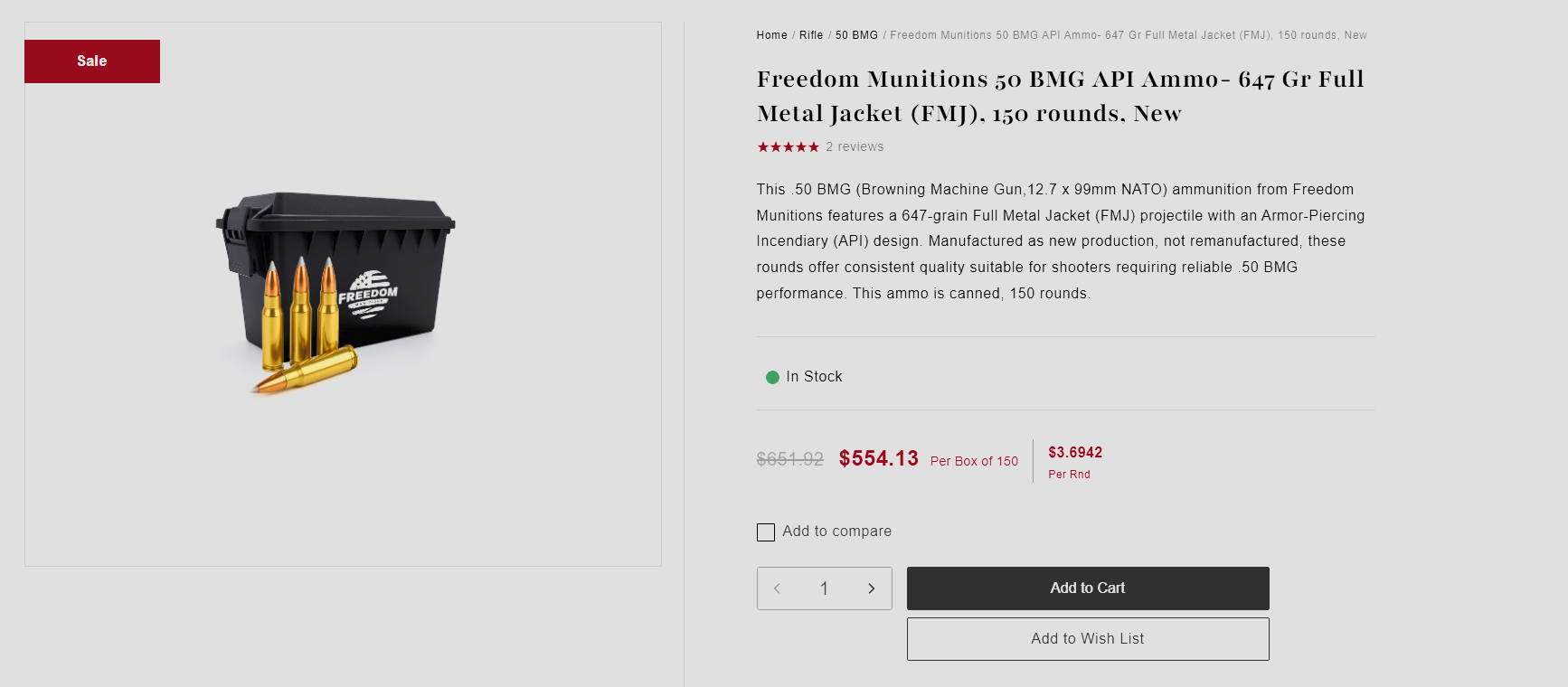
Task: Tick the Add to compare checkbox
Action: pyautogui.click(x=766, y=532)
